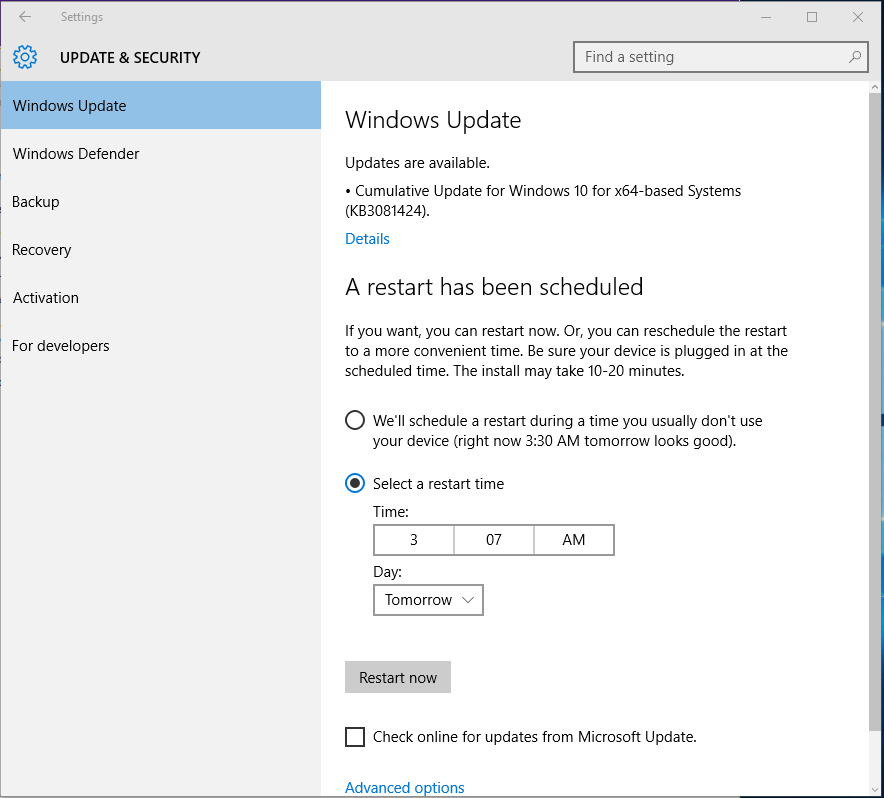Viewport: 884px width, 798px height.
Task: Open For developers page
Action: [x=161, y=345]
